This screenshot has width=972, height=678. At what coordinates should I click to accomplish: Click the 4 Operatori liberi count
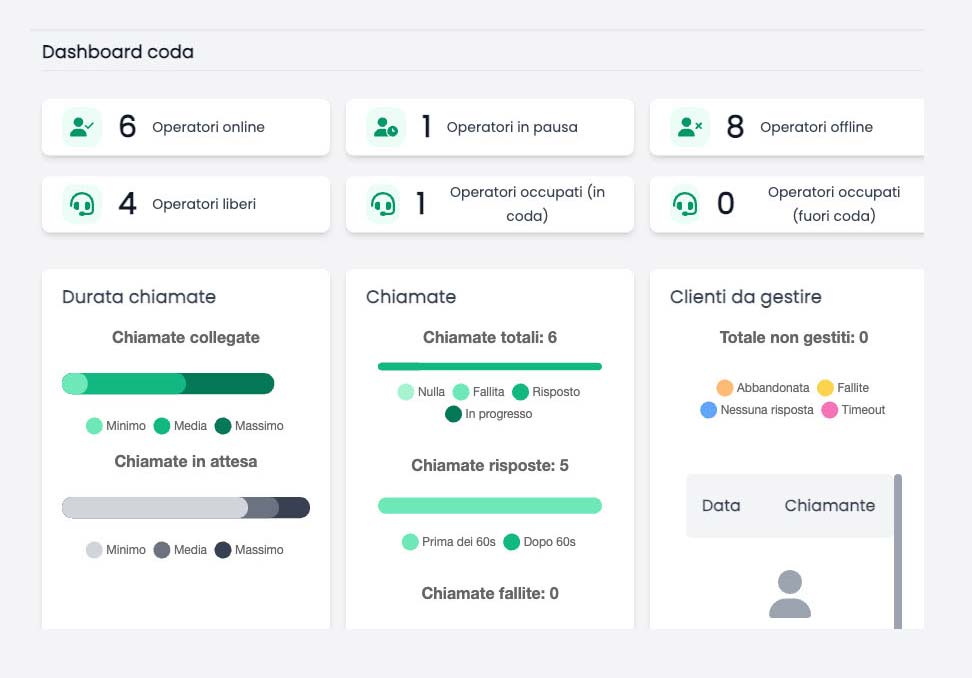click(127, 204)
